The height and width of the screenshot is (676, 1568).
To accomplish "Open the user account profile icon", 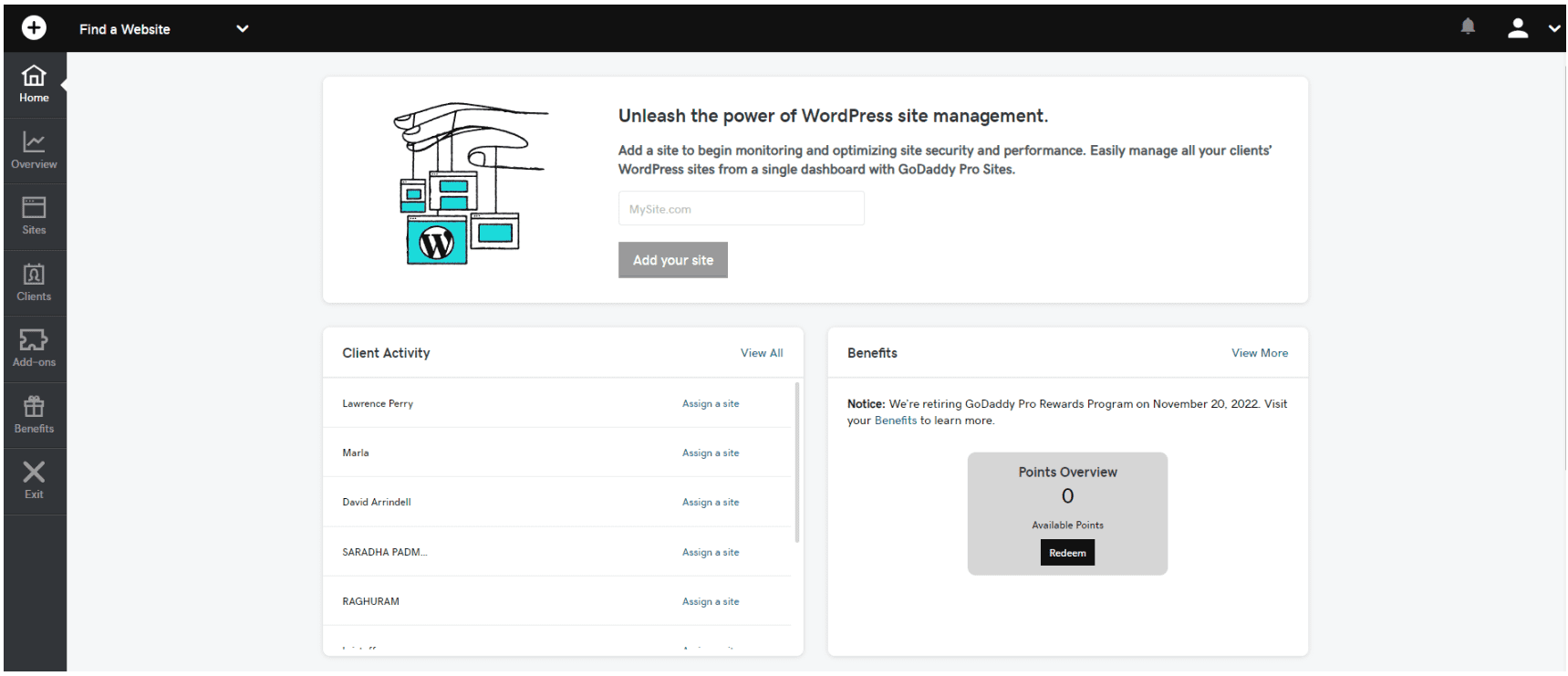I will click(x=1518, y=28).
